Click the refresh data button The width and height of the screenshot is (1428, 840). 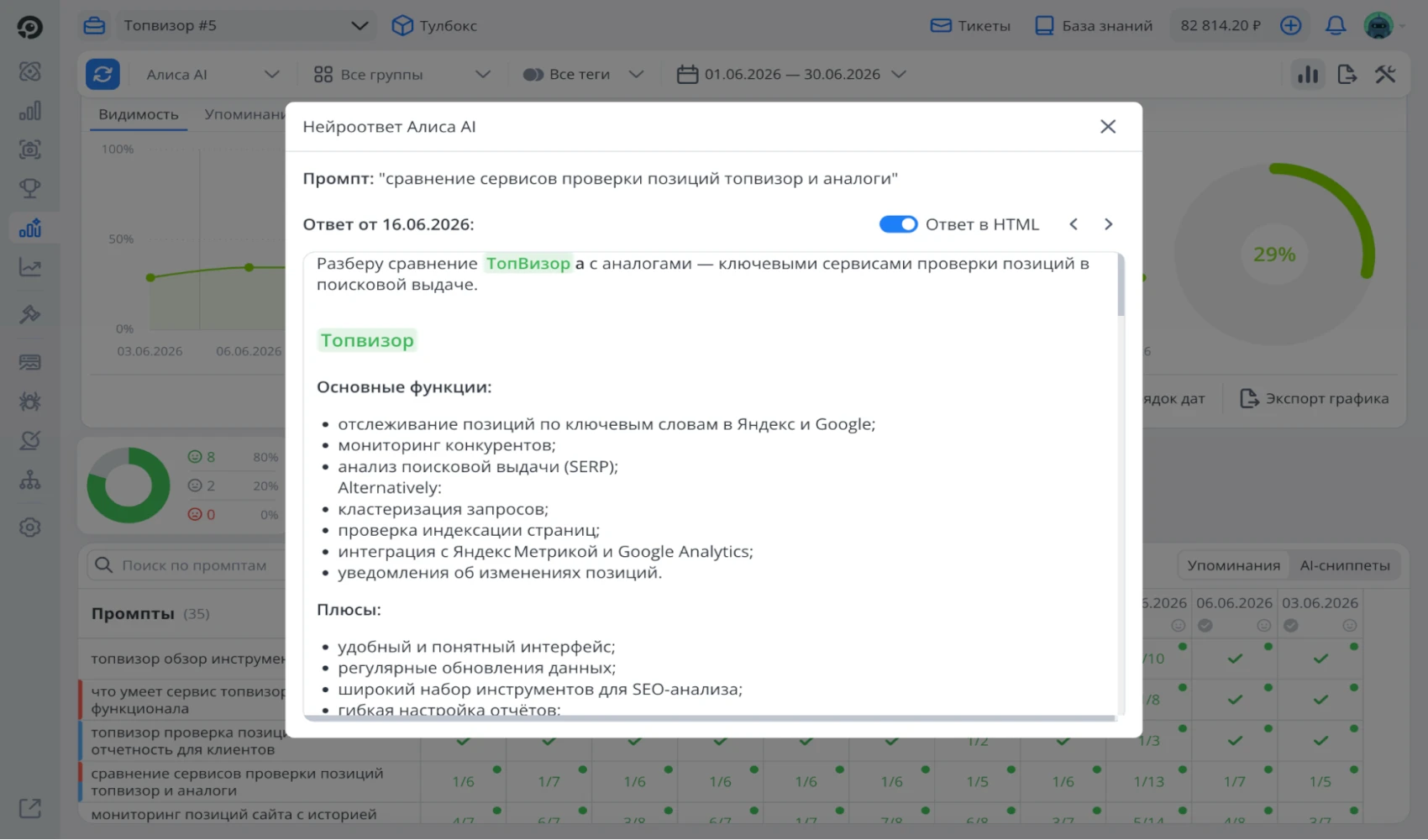102,74
